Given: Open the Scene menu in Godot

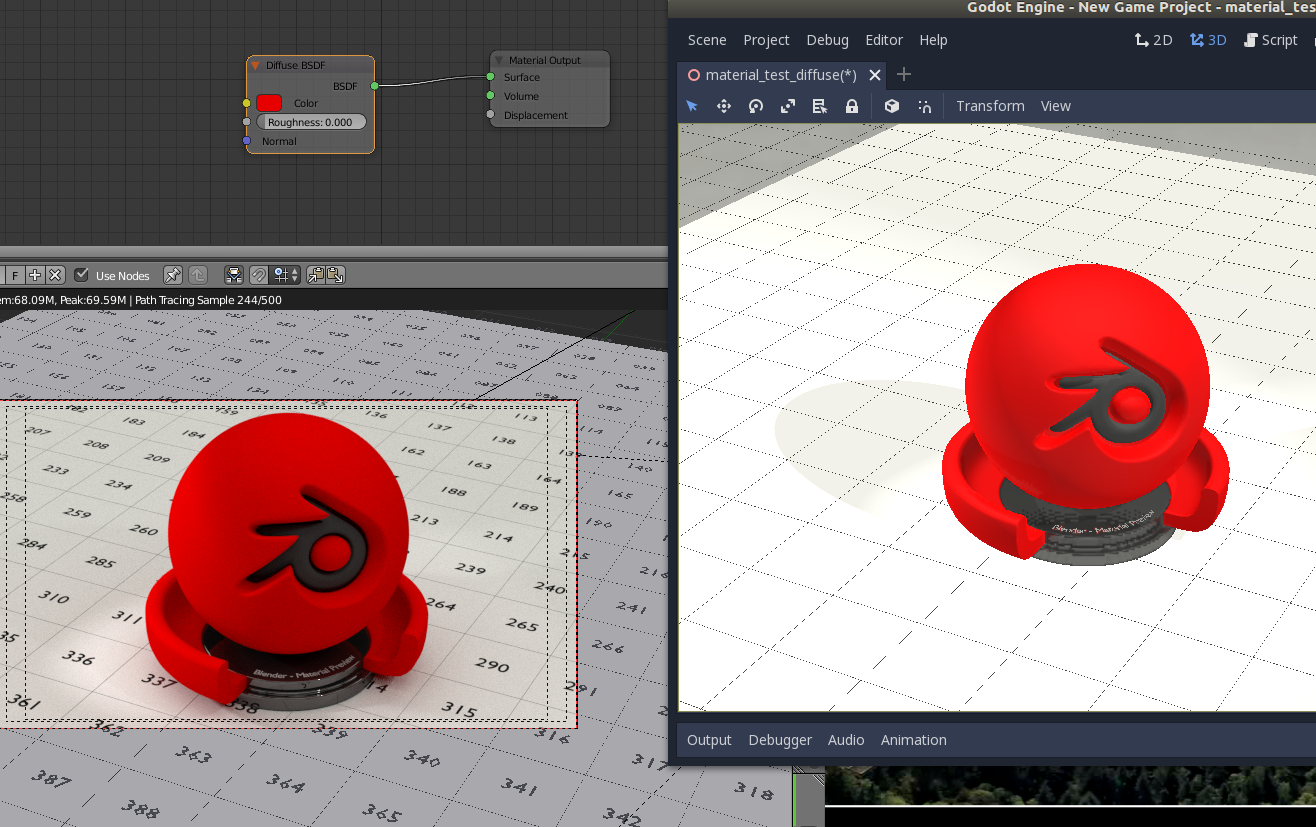Looking at the screenshot, I should (707, 40).
